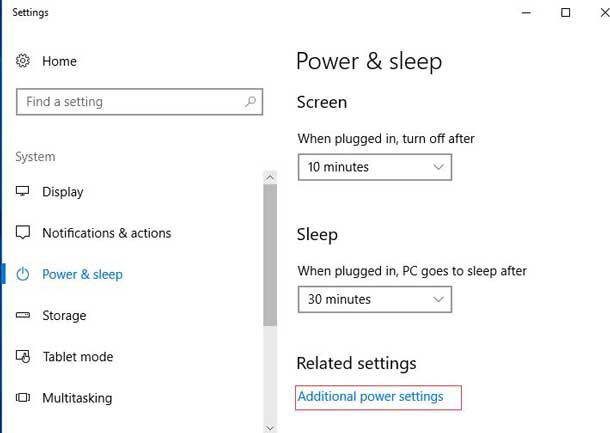Click the Multitasking icon
610x433 pixels.
(23, 397)
